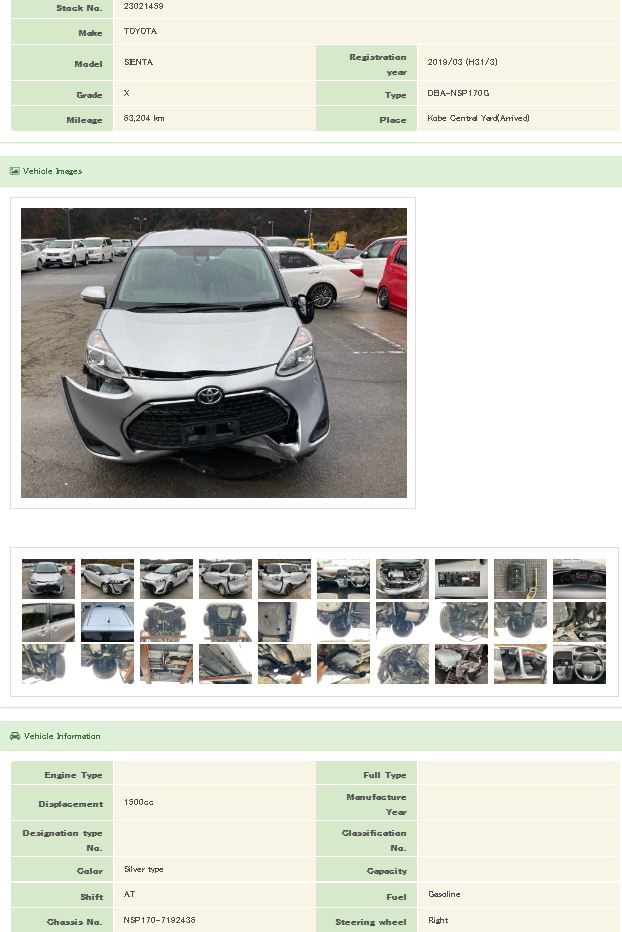
Task: Click the Vehicle Images picture icon
Action: tap(14, 171)
